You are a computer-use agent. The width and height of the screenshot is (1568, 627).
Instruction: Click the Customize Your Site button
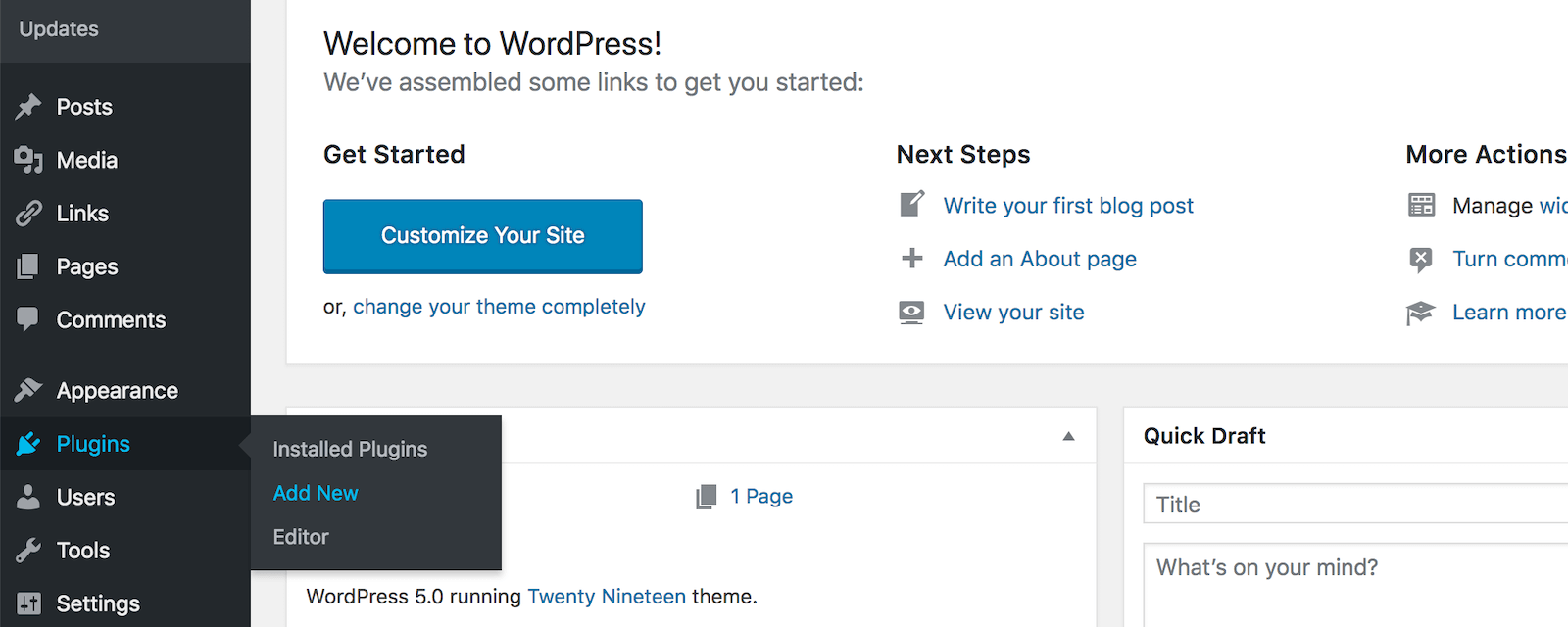tap(482, 236)
